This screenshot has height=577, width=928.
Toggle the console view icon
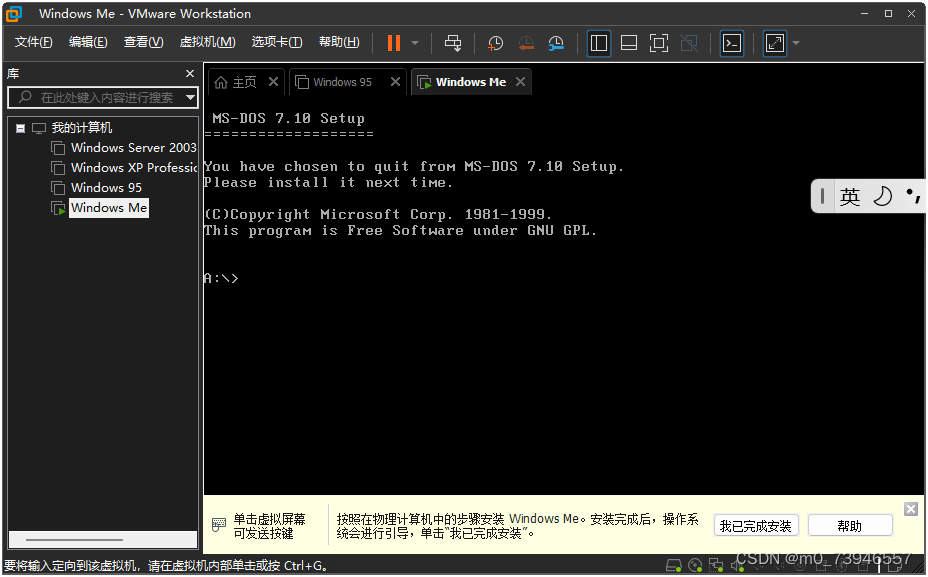pos(732,43)
